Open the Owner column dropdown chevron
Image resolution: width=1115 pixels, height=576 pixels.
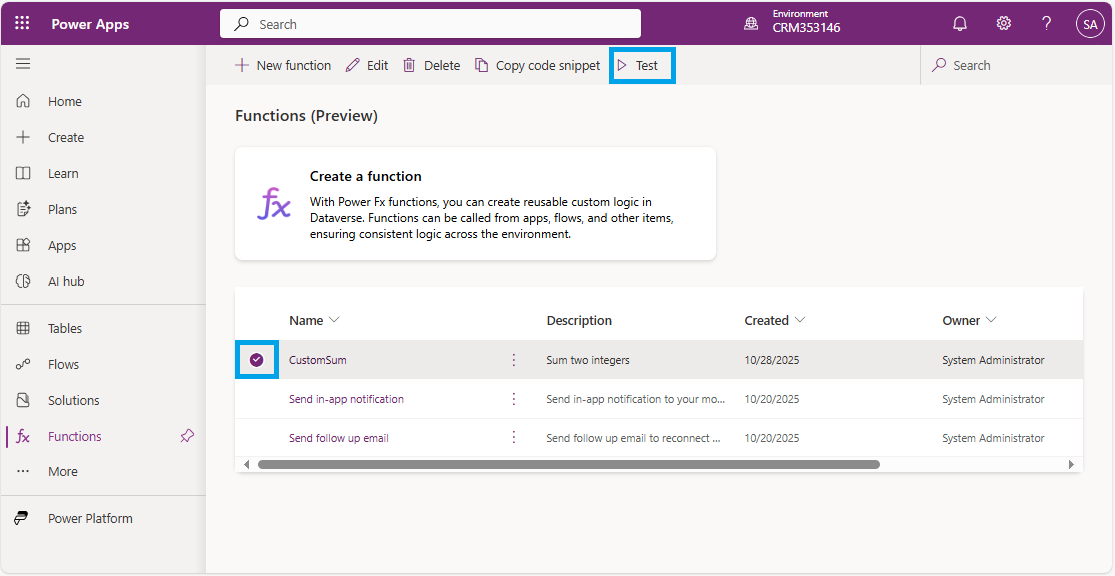tap(991, 320)
